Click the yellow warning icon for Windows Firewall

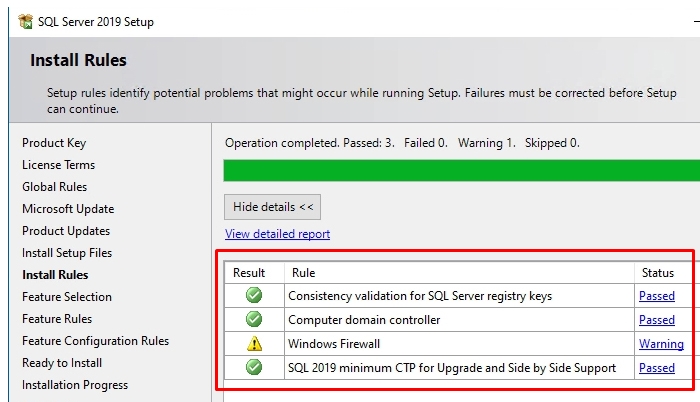point(254,343)
